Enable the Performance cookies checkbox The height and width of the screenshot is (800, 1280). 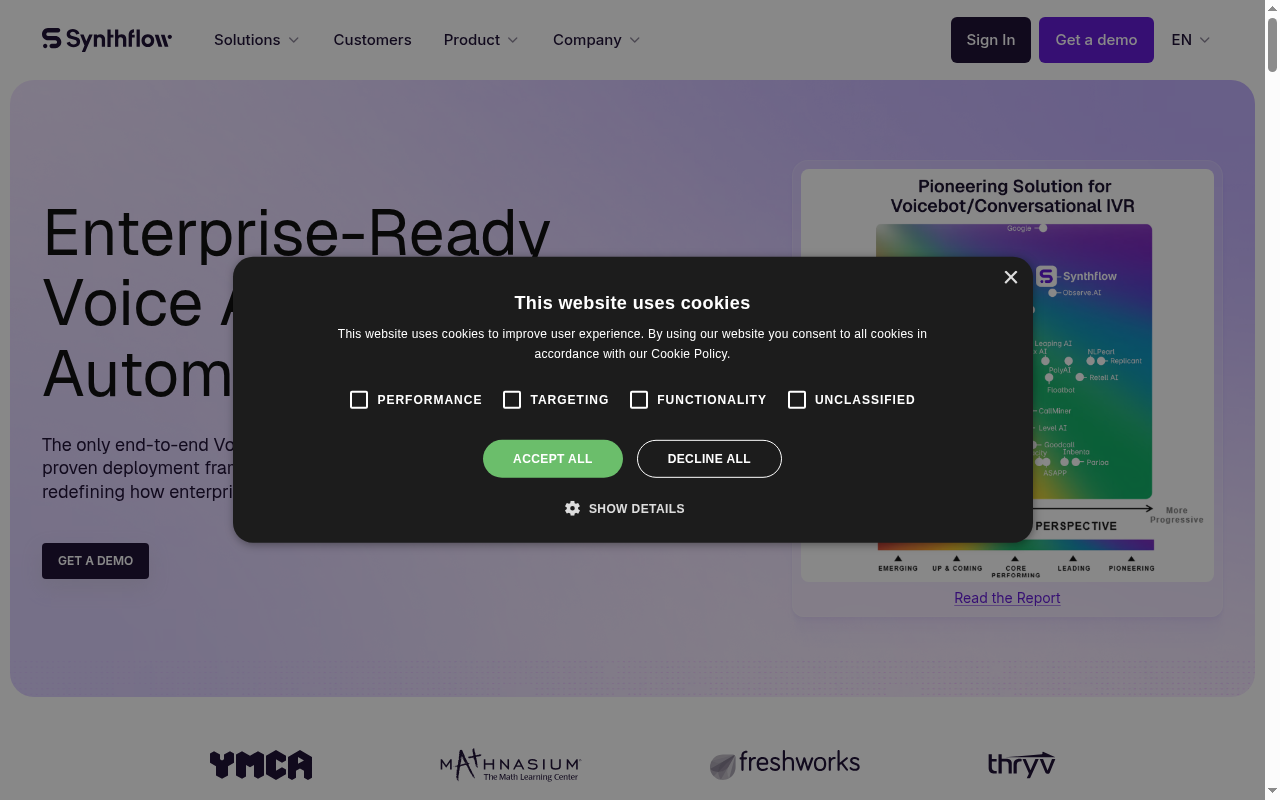pyautogui.click(x=359, y=400)
